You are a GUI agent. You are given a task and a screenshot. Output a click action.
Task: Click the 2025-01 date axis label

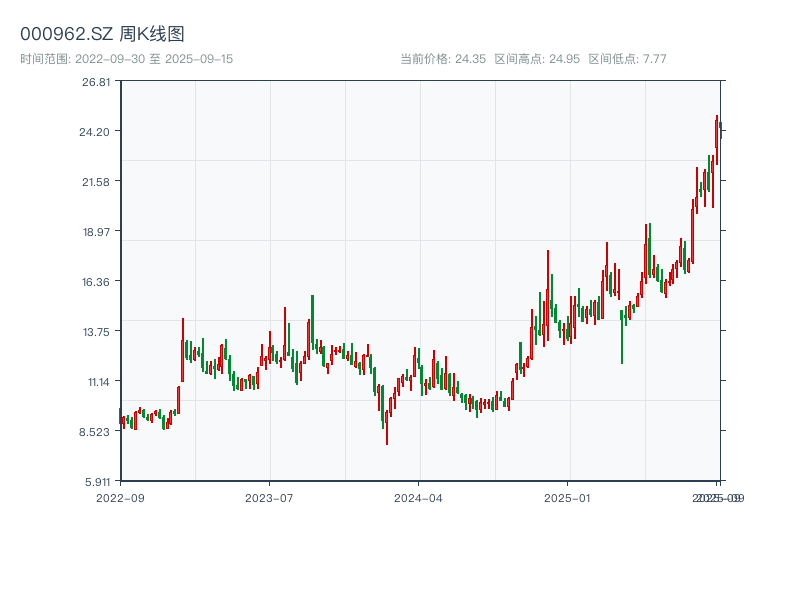[x=568, y=497]
